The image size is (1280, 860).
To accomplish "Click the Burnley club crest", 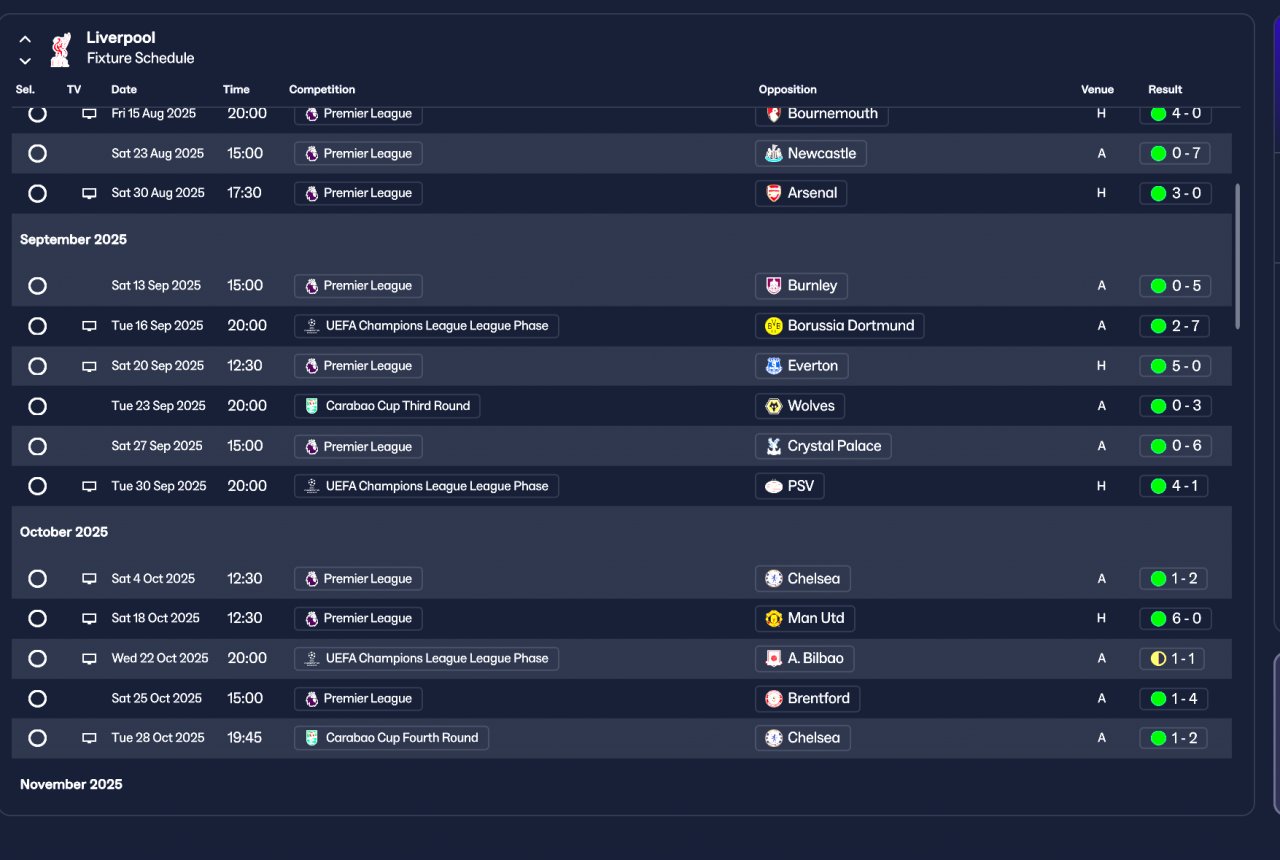I will click(773, 286).
